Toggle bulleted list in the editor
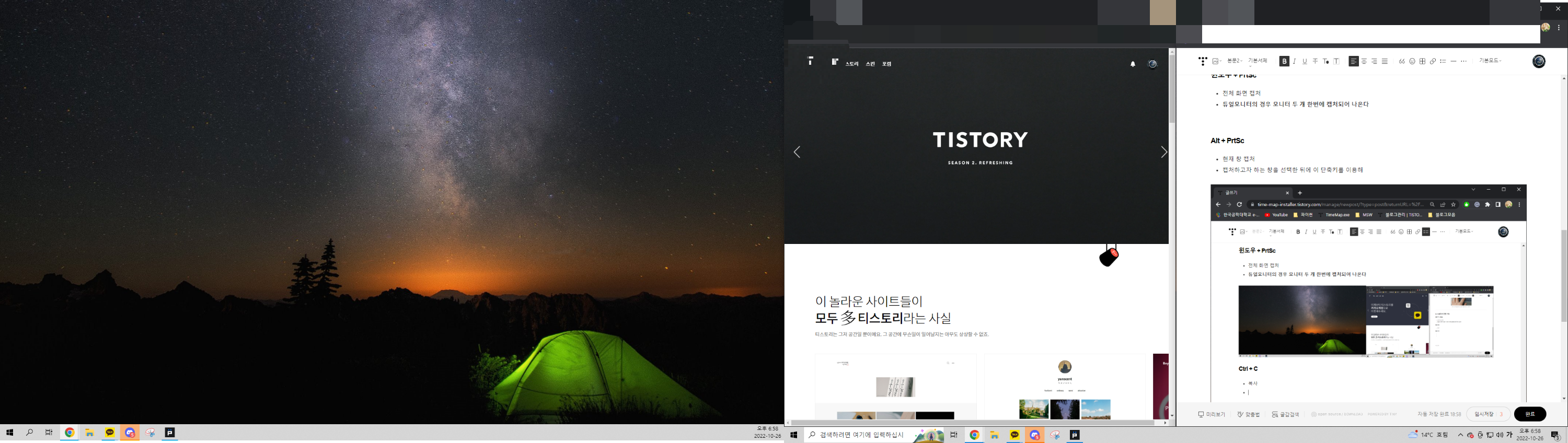 1443,61
